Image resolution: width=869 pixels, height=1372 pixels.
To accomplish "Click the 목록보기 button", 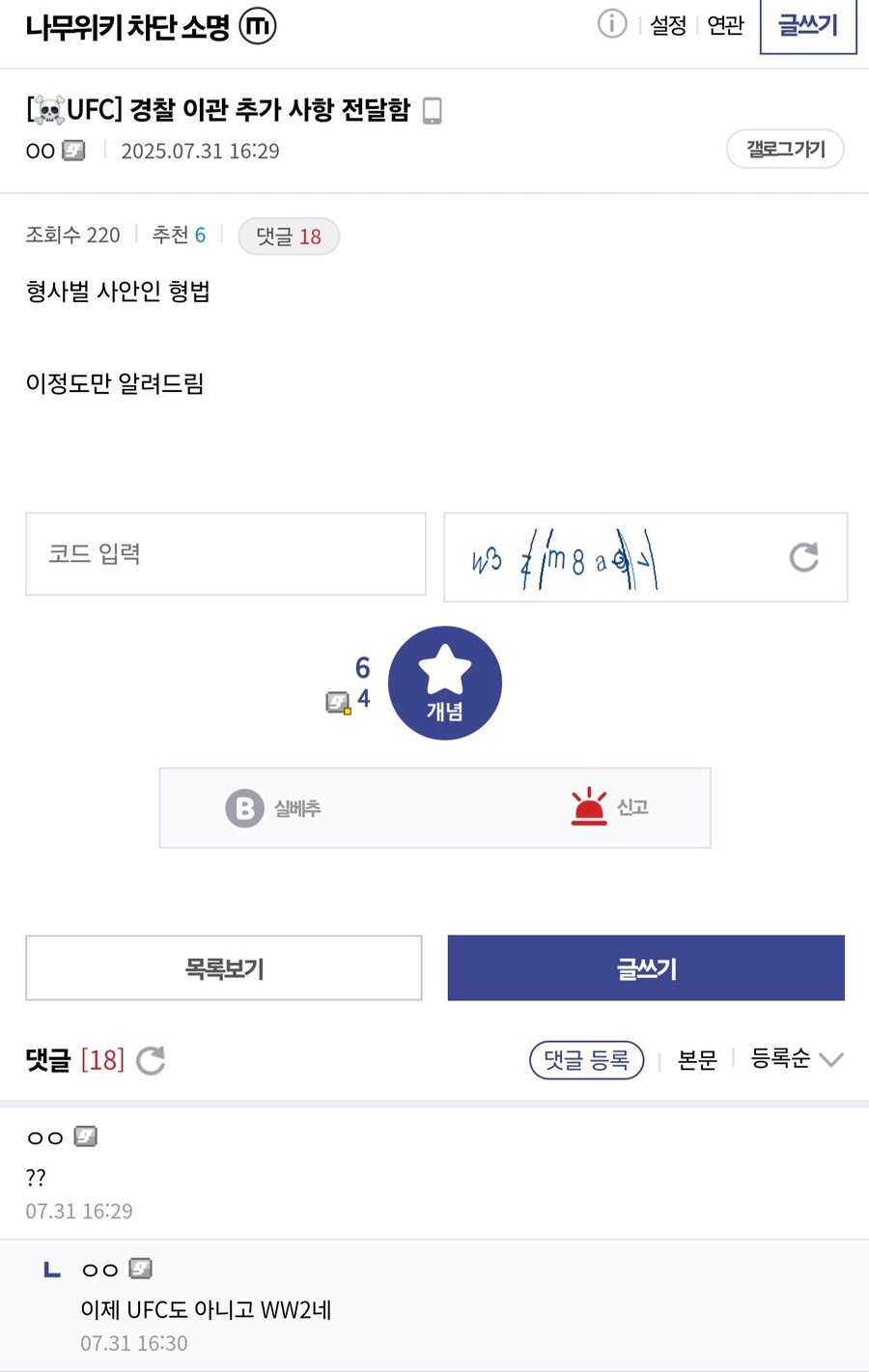I will coord(224,967).
